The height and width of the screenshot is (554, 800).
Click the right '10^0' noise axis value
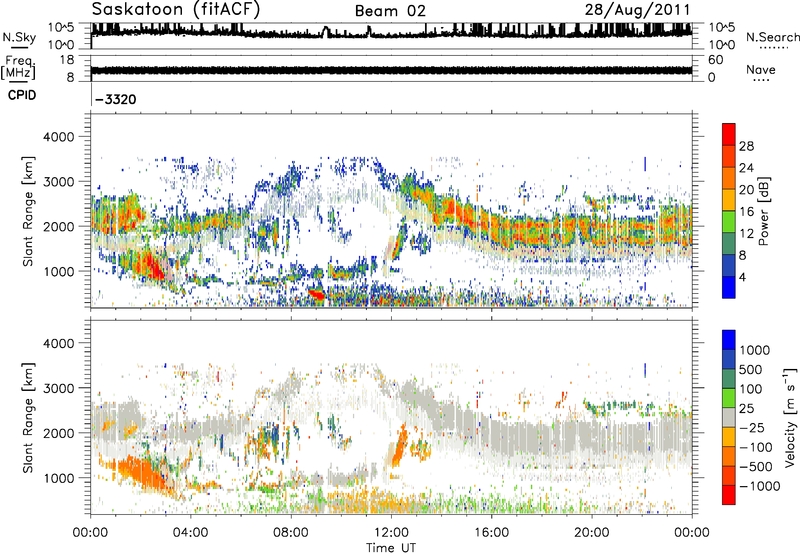point(721,45)
